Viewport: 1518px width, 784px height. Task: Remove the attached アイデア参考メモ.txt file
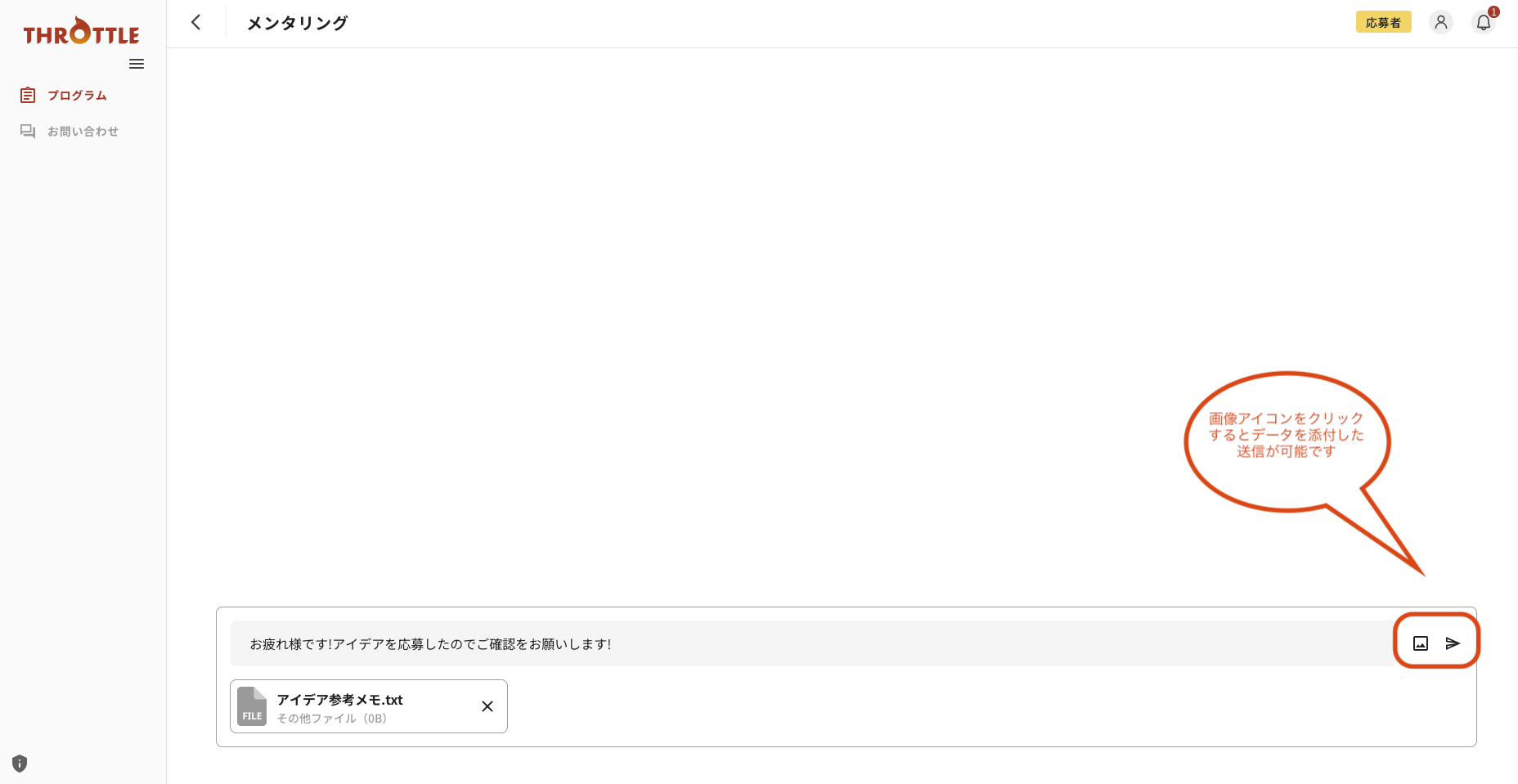coord(487,706)
